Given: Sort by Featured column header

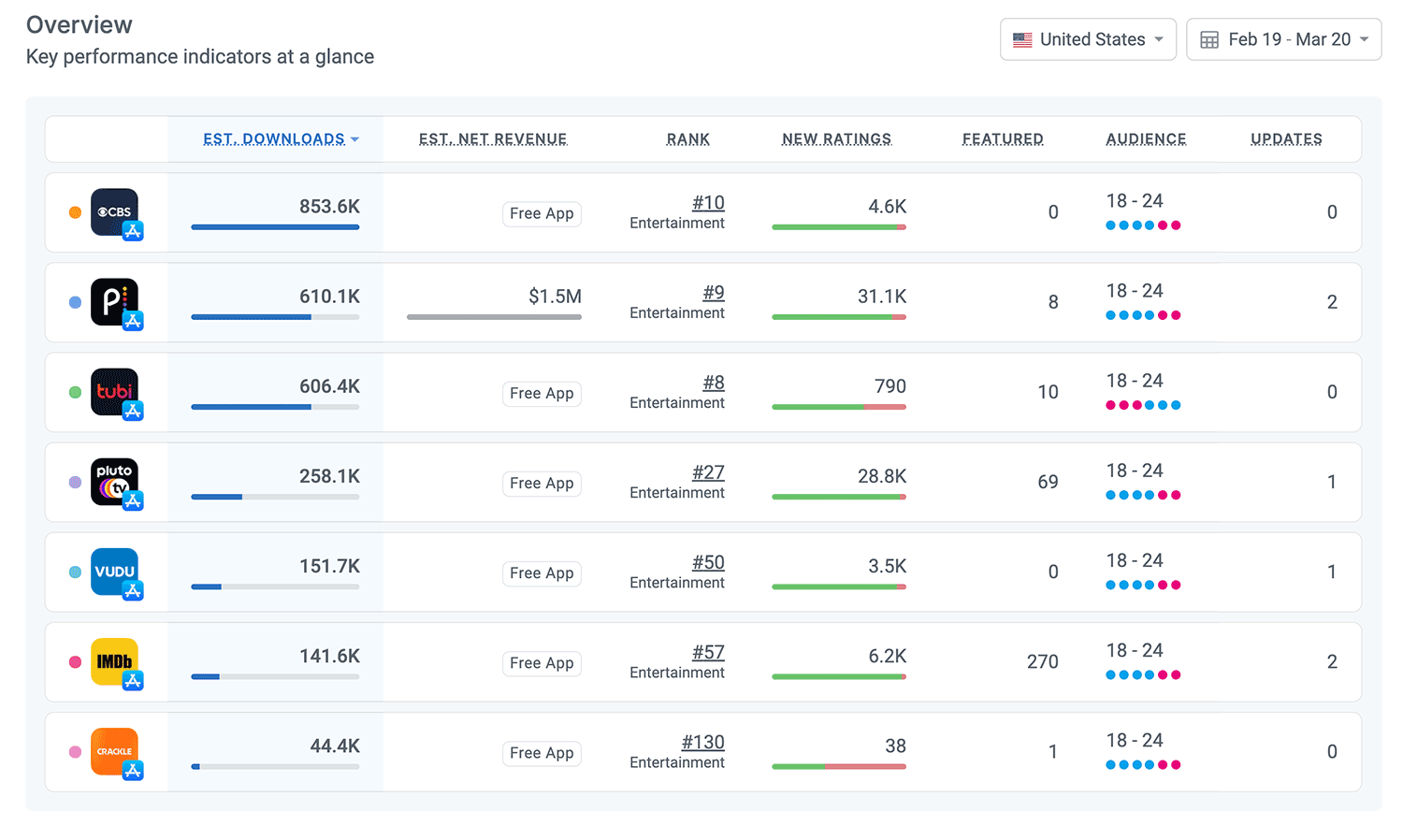Looking at the screenshot, I should [x=1003, y=139].
